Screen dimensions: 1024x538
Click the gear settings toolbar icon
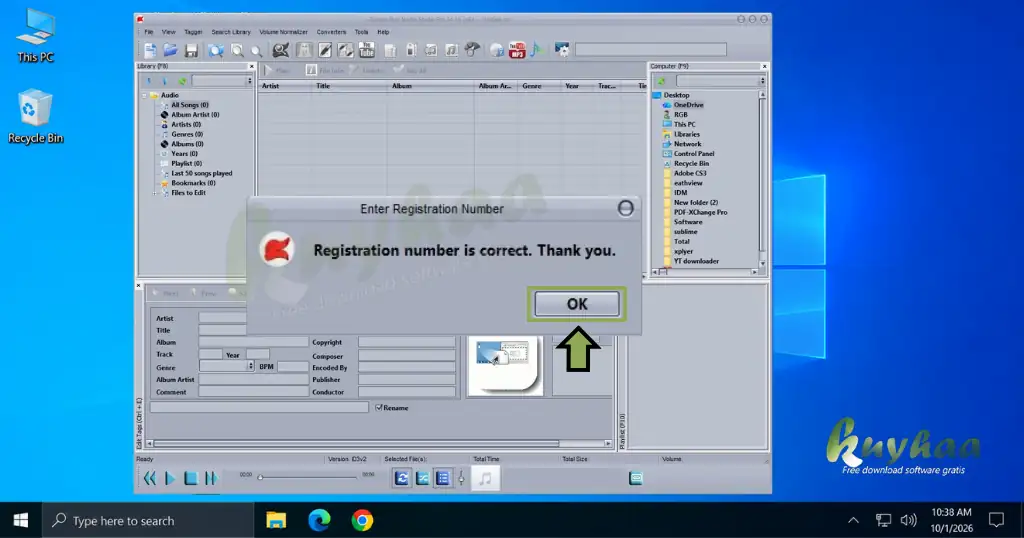tap(562, 50)
